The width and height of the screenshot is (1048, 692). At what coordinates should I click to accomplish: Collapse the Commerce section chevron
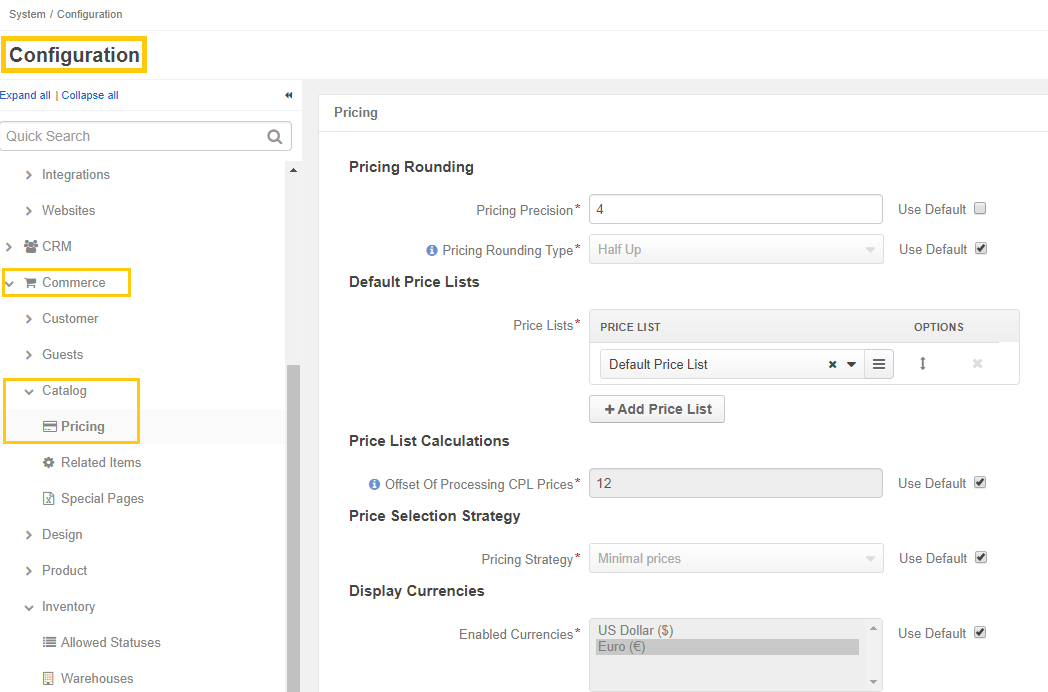[x=9, y=283]
